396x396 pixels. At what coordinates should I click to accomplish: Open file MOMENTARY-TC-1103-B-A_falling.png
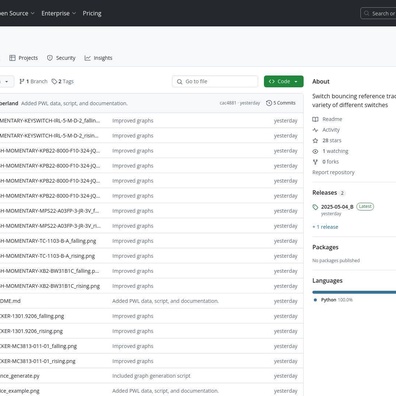[x=48, y=241]
